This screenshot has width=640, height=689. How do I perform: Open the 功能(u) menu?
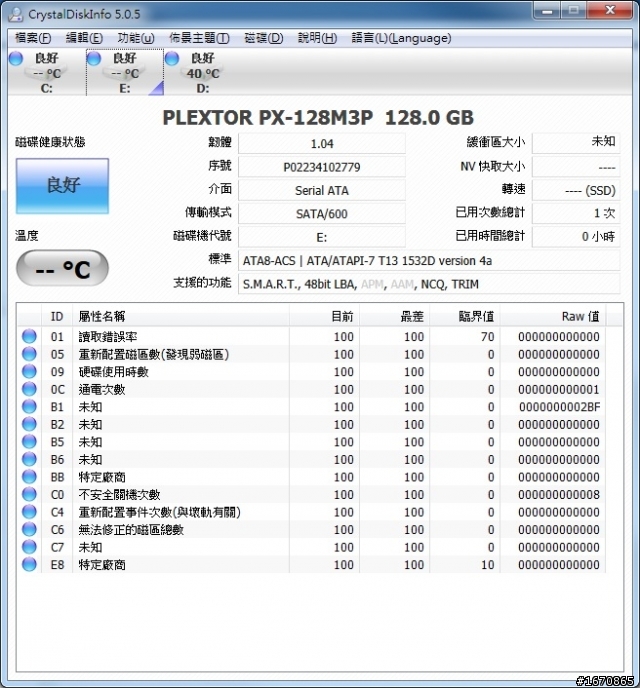(136, 38)
